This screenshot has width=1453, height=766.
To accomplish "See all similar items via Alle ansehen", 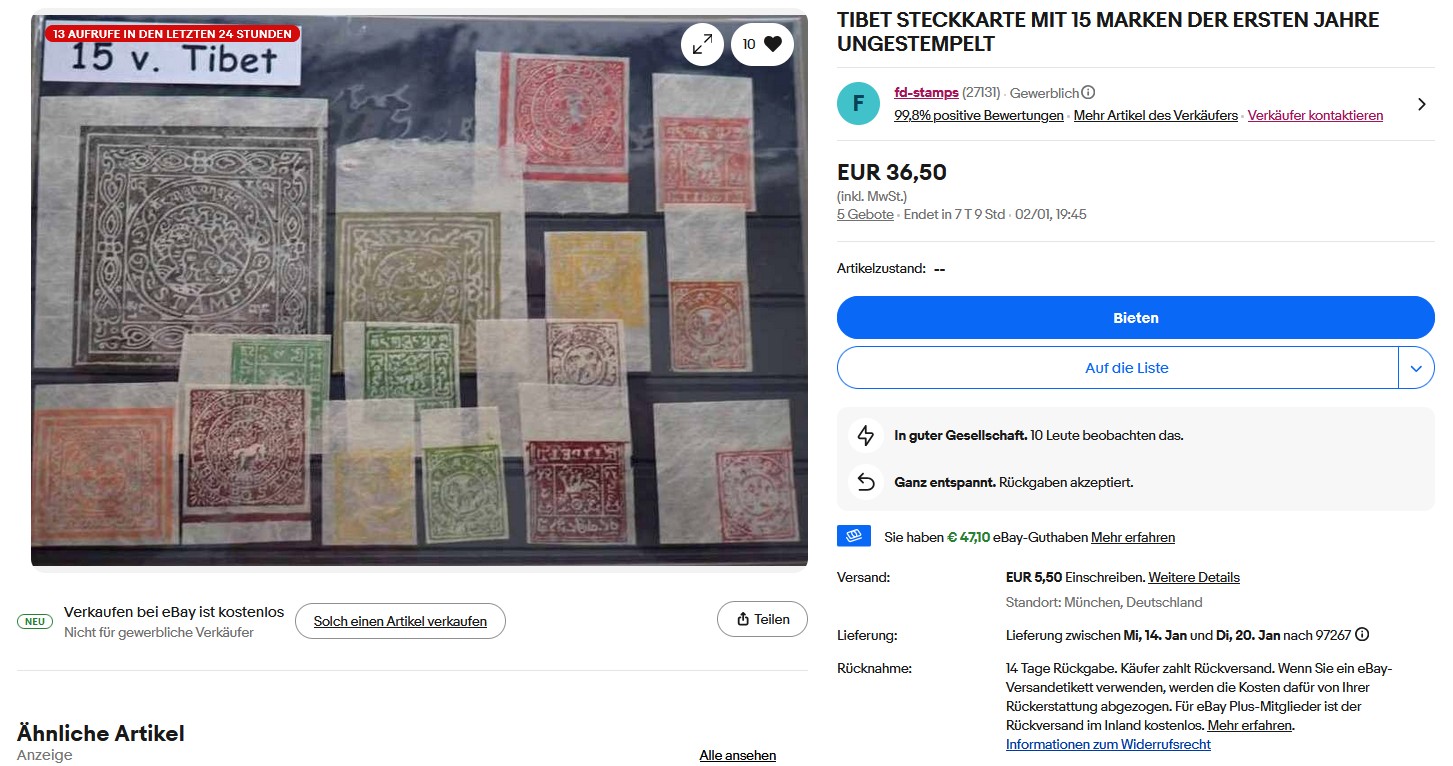I will 737,756.
